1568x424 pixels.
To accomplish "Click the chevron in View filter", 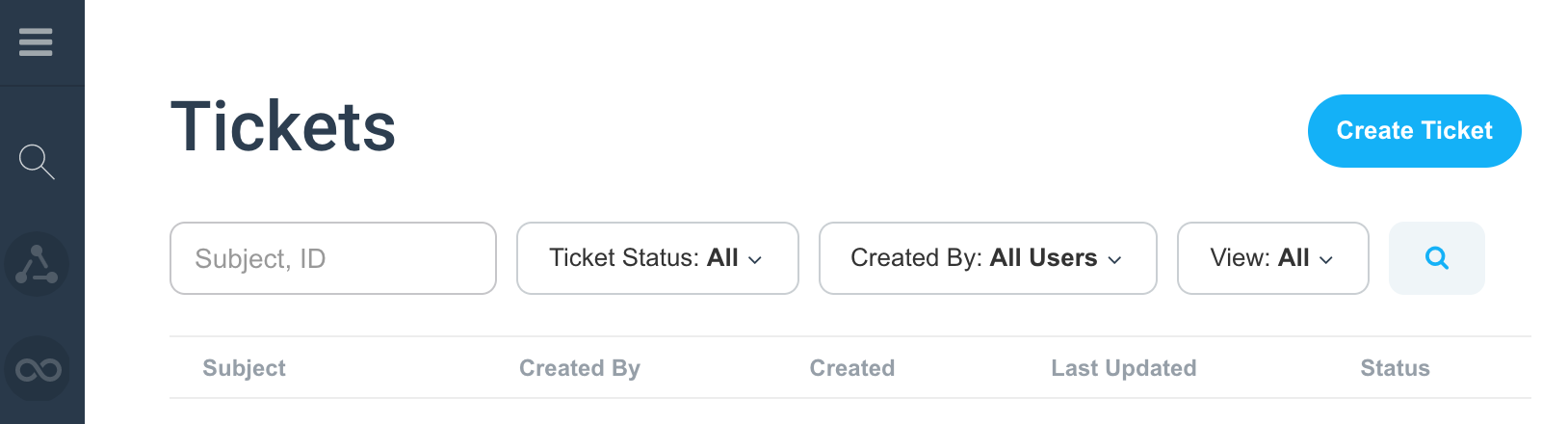I will [x=1326, y=260].
